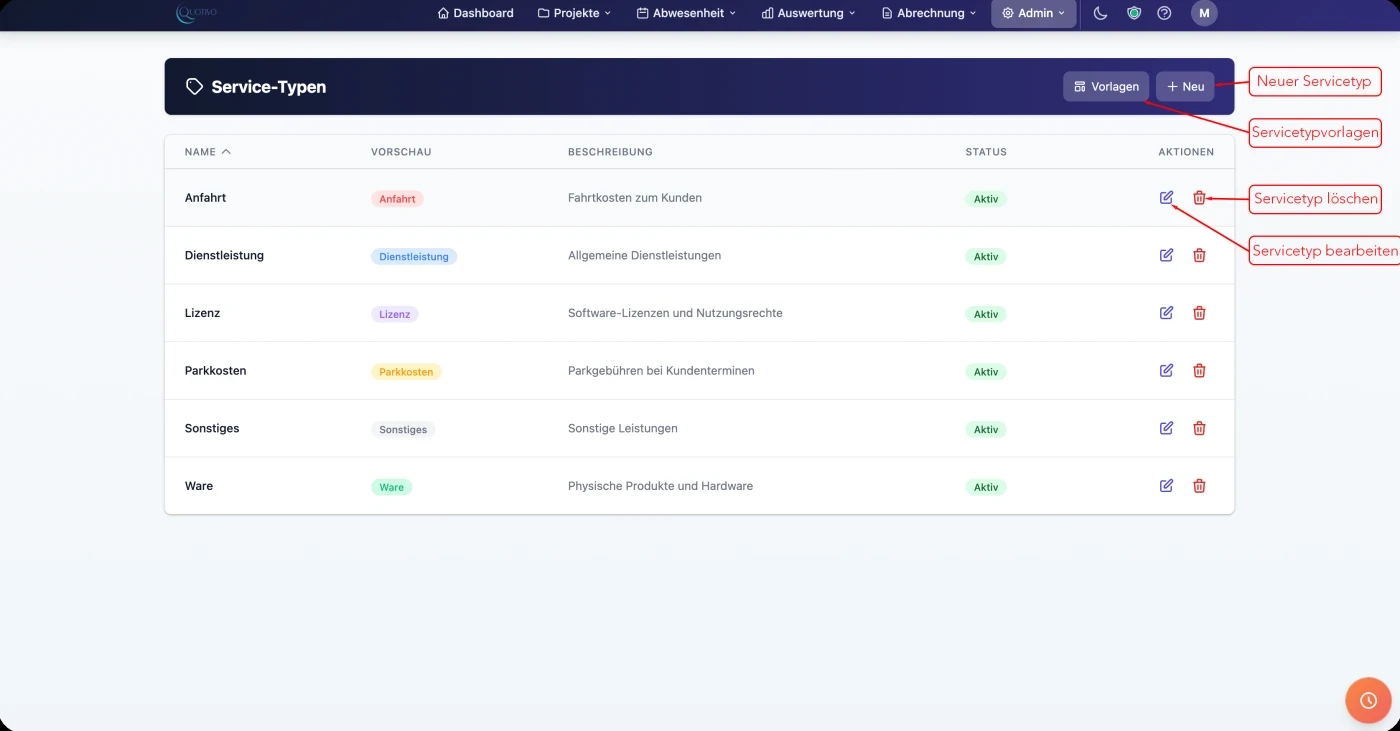Open the Auswertung dropdown menu
The image size is (1400, 731).
[x=808, y=13]
